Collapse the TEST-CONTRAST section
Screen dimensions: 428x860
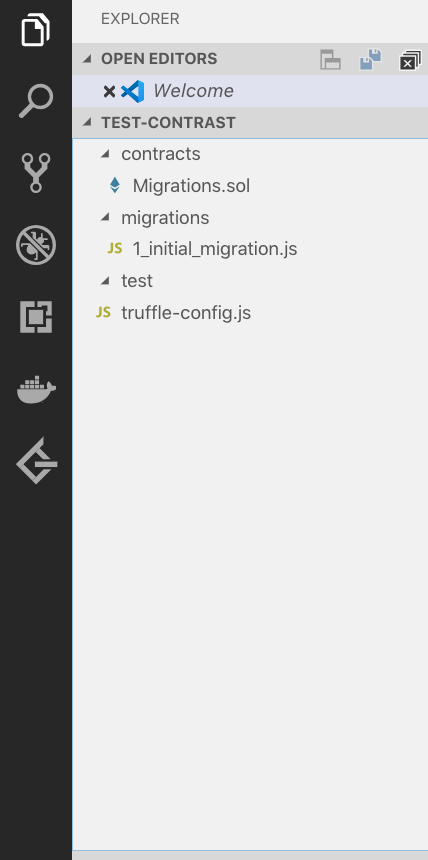click(x=87, y=122)
